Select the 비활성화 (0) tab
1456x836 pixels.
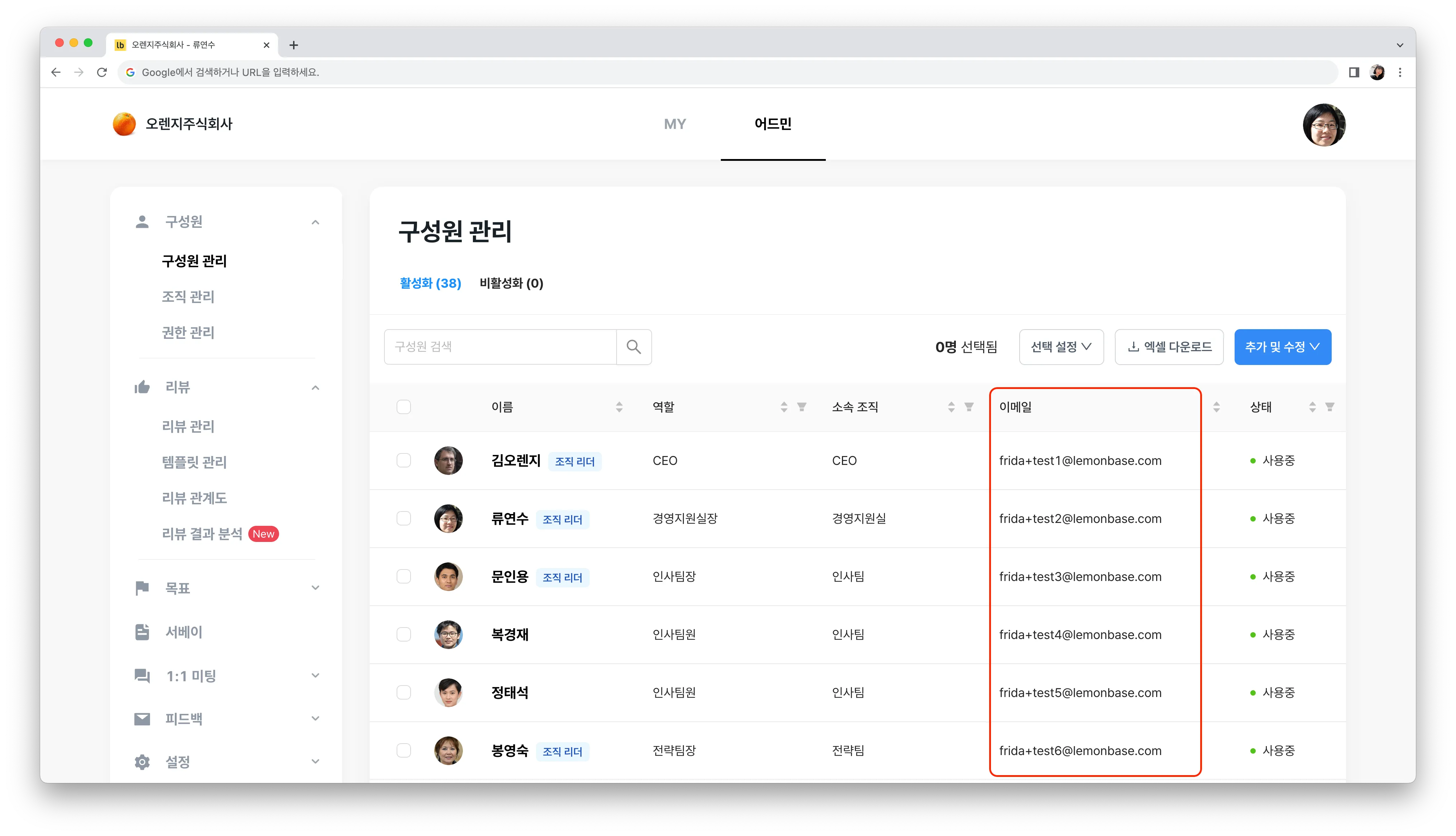click(512, 283)
